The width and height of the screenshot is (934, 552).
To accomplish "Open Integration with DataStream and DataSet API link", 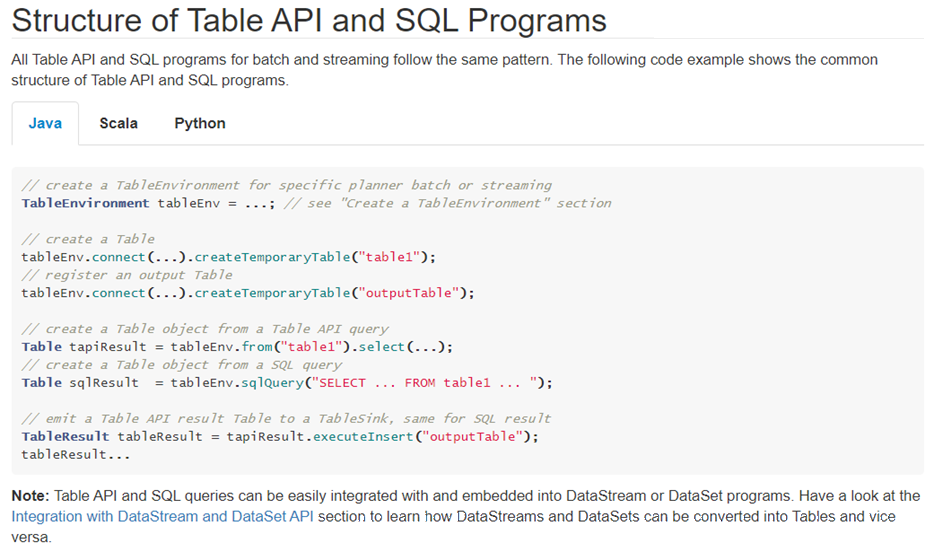I will (x=162, y=516).
